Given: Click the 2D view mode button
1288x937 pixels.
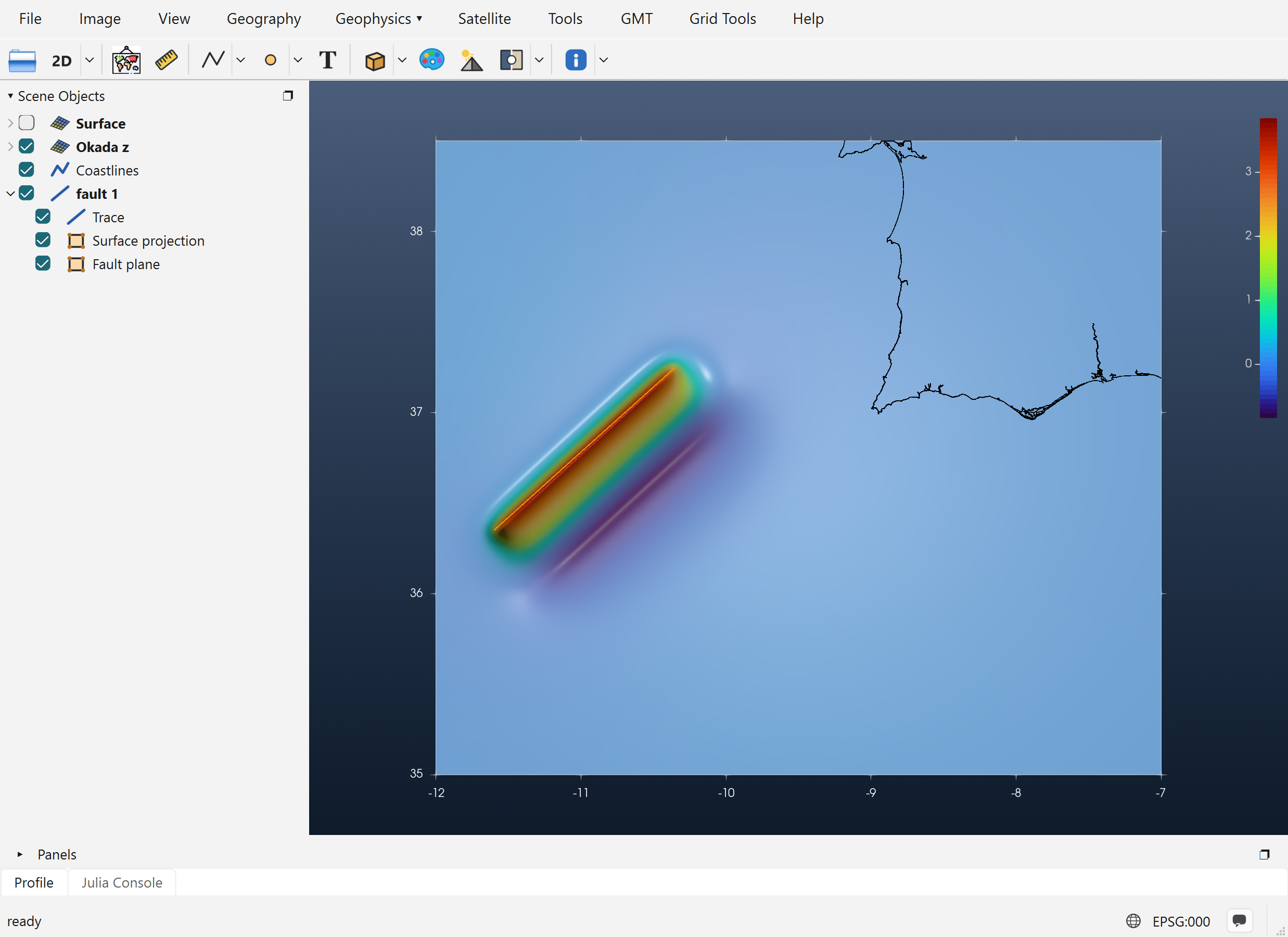Looking at the screenshot, I should pyautogui.click(x=61, y=60).
